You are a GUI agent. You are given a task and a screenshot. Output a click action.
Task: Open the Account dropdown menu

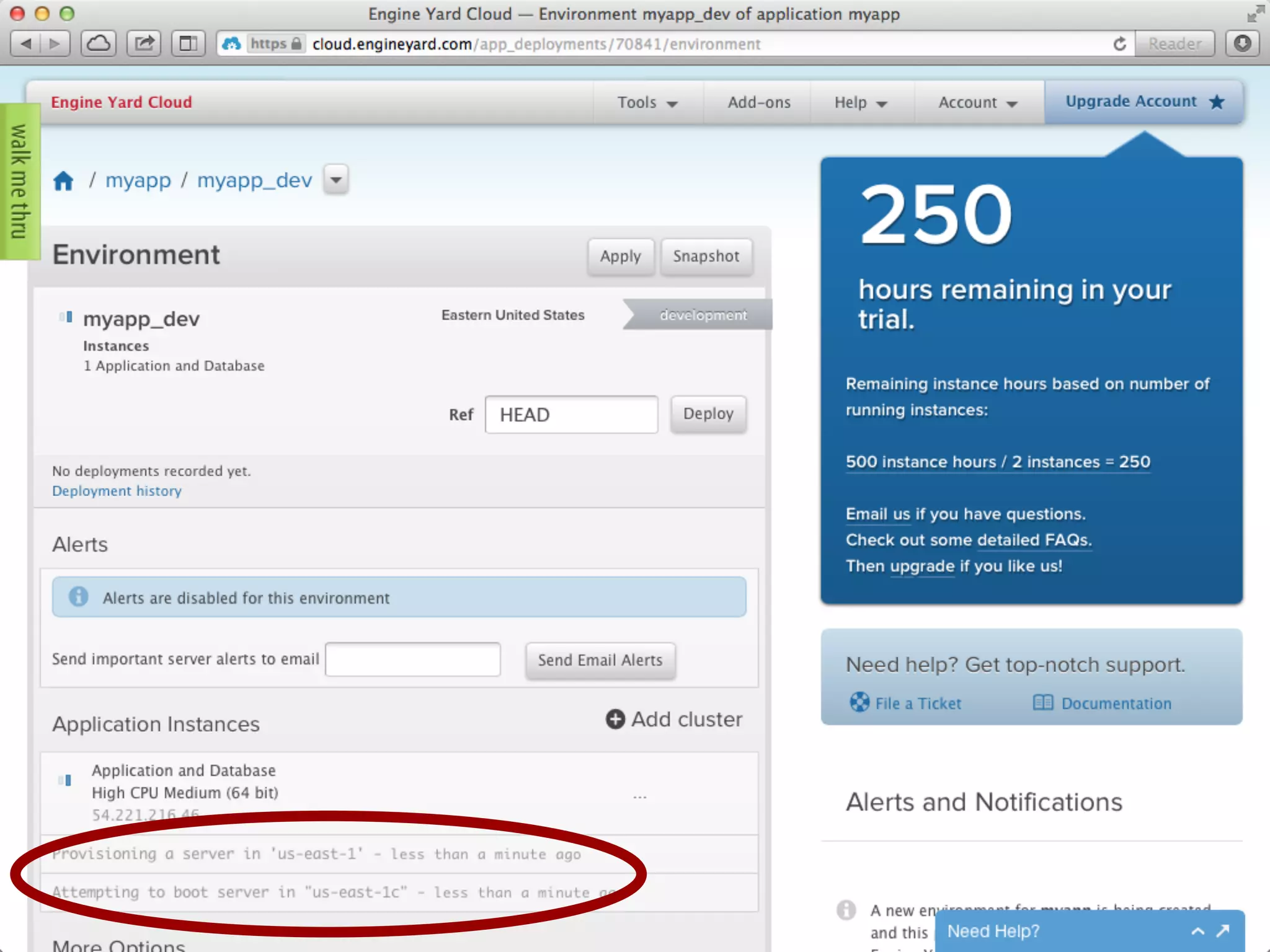click(x=978, y=103)
